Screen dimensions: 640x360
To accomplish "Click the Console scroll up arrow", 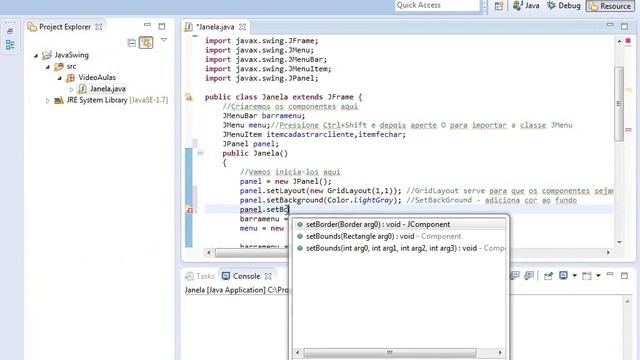I will 628,301.
